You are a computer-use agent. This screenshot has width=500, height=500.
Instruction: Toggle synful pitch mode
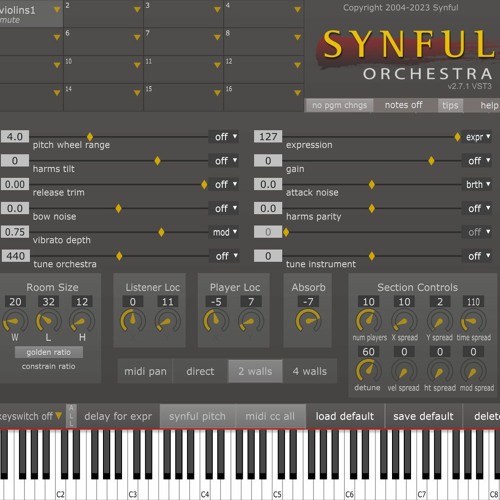(197, 416)
